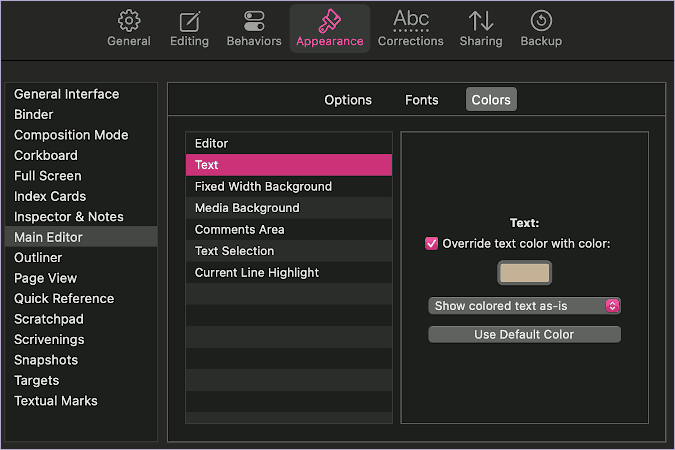Select the Appearance paintbrush pane
The image size is (675, 450).
click(330, 28)
